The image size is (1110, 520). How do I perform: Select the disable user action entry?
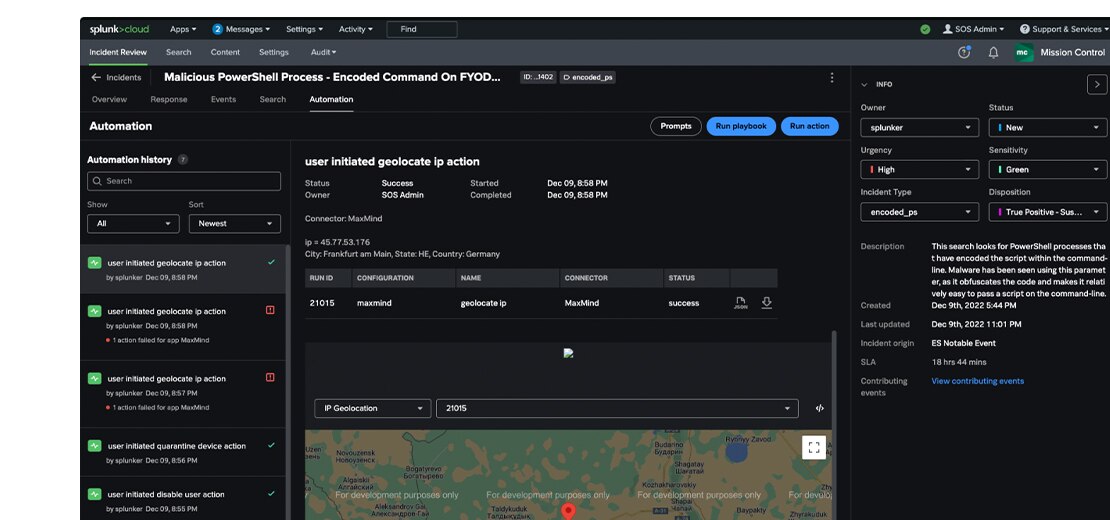click(x=183, y=499)
